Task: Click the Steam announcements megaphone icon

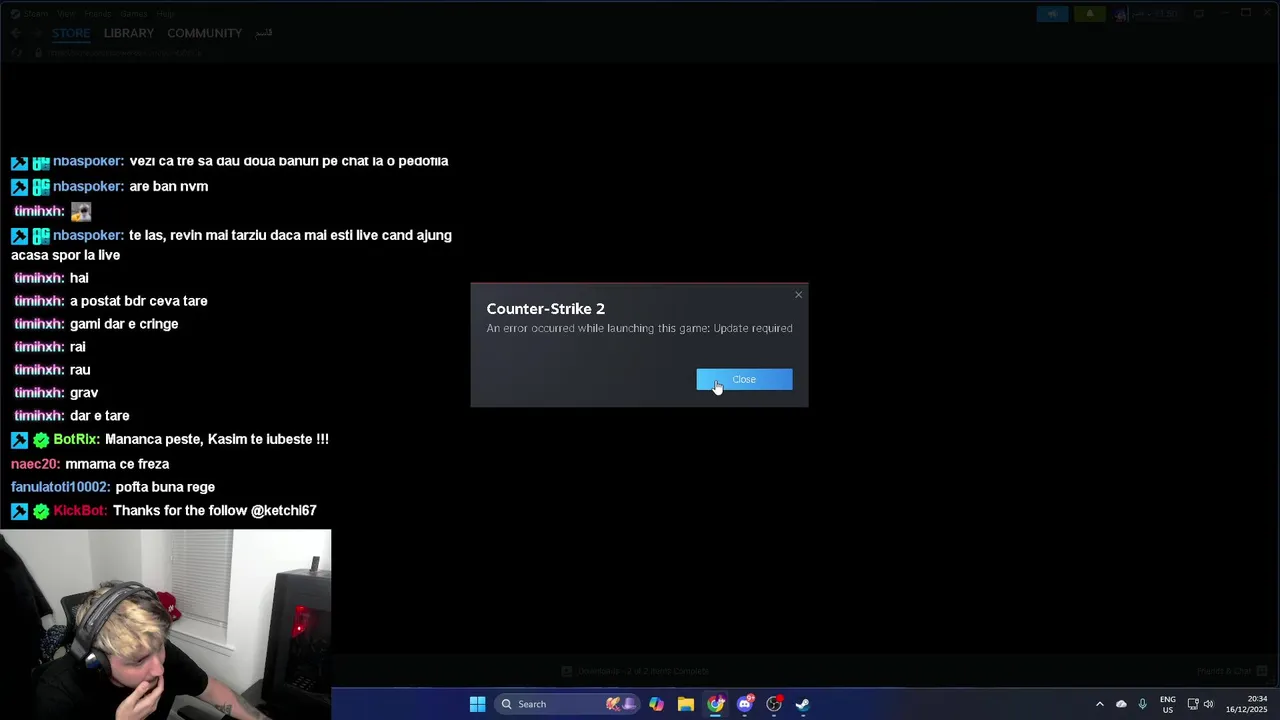Action: point(1052,14)
